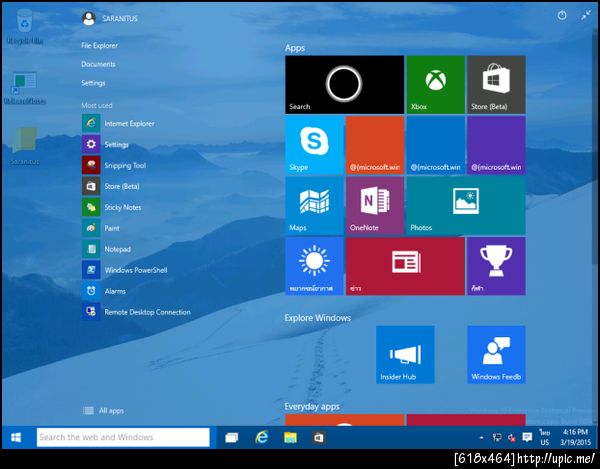Open the Sports trophy tile
The width and height of the screenshot is (600, 469).
(x=496, y=266)
